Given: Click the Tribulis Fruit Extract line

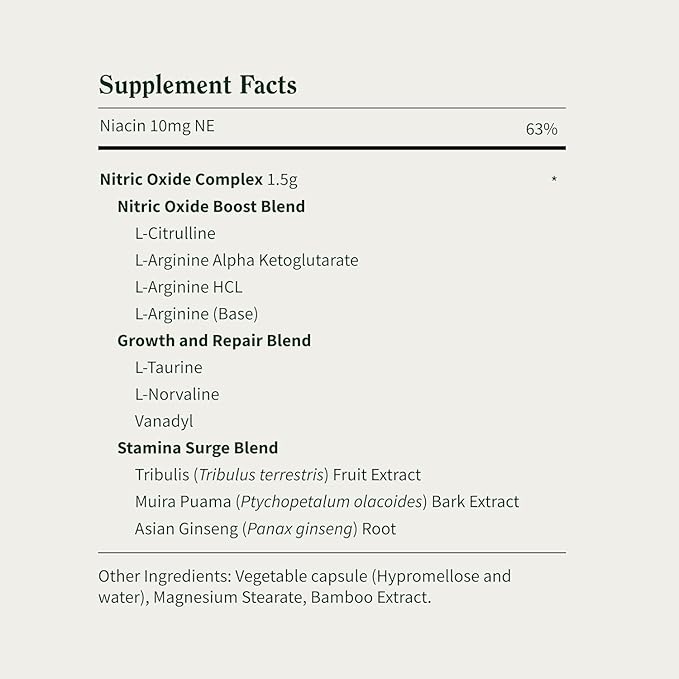Looking at the screenshot, I should click(x=278, y=475).
